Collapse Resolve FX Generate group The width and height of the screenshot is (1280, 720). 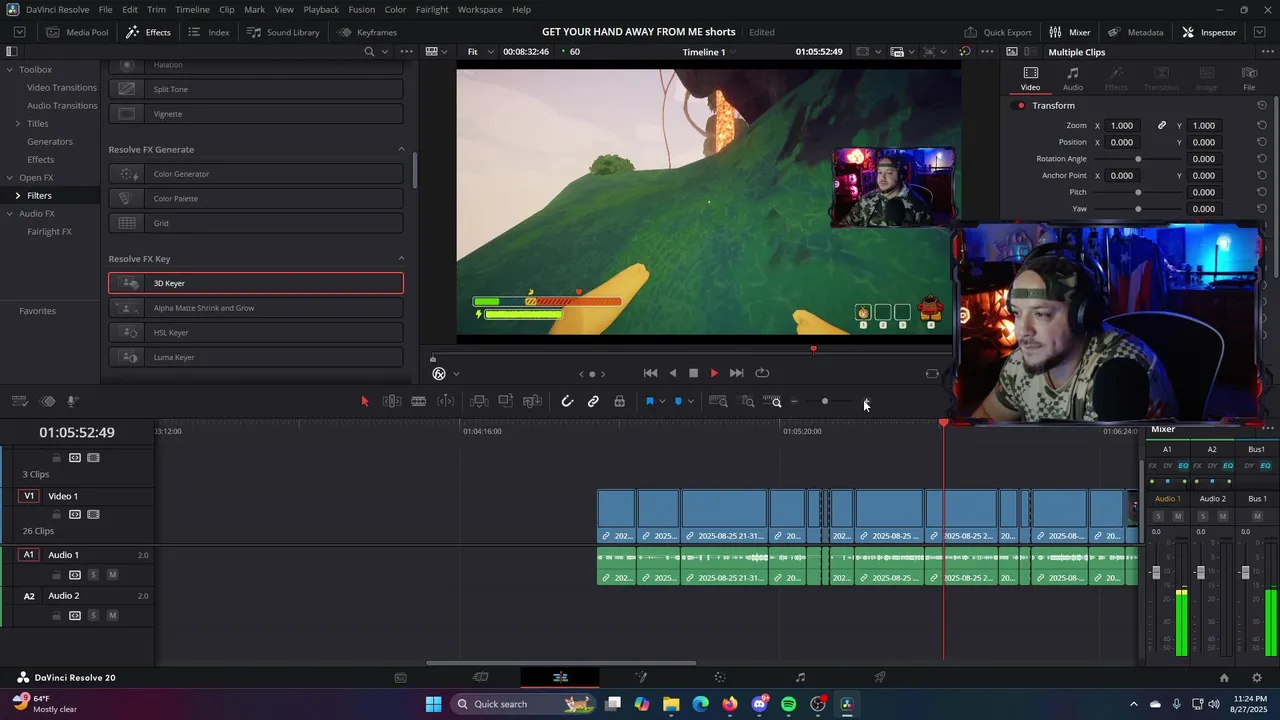(x=402, y=149)
